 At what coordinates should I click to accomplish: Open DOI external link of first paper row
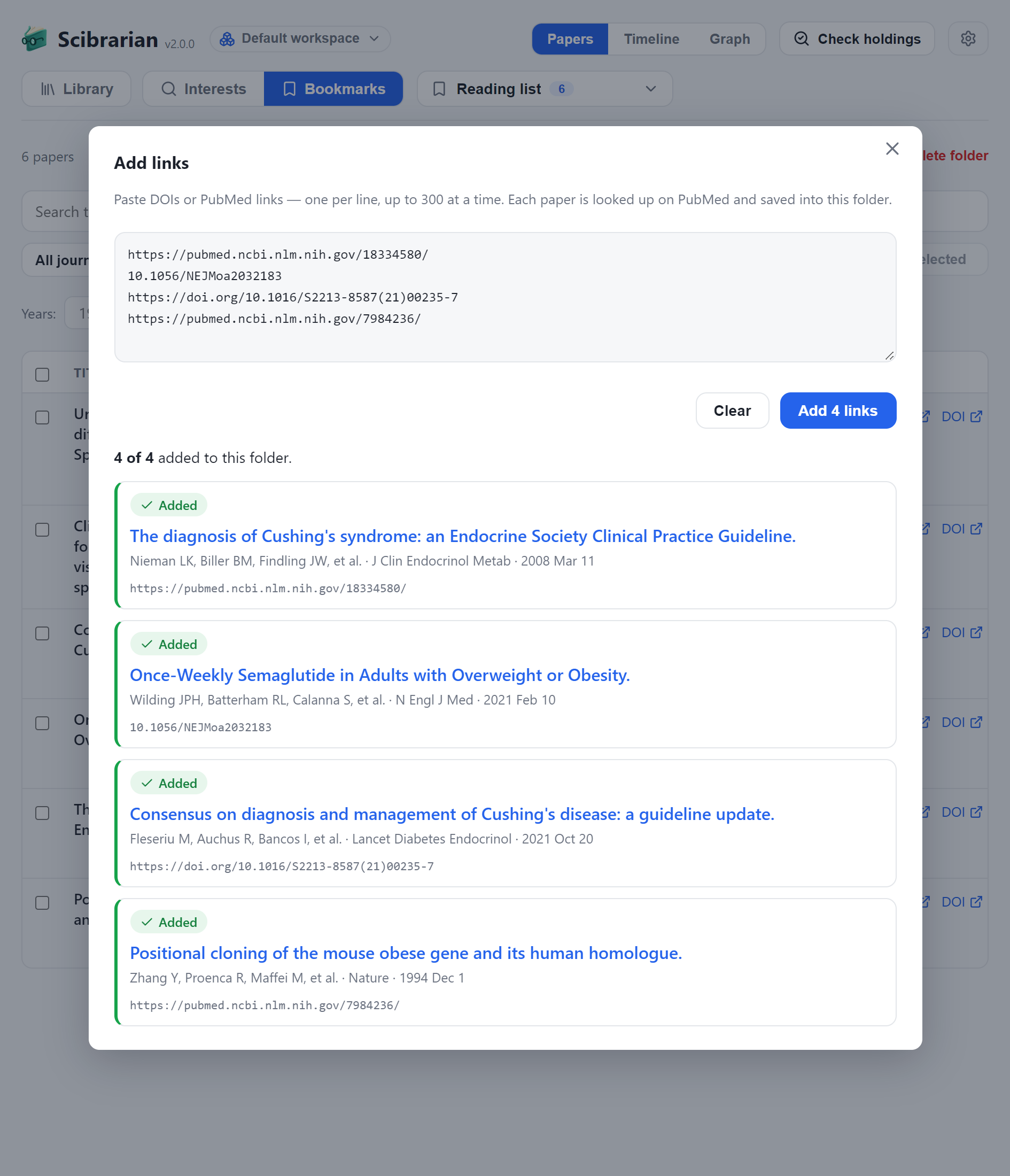point(961,416)
